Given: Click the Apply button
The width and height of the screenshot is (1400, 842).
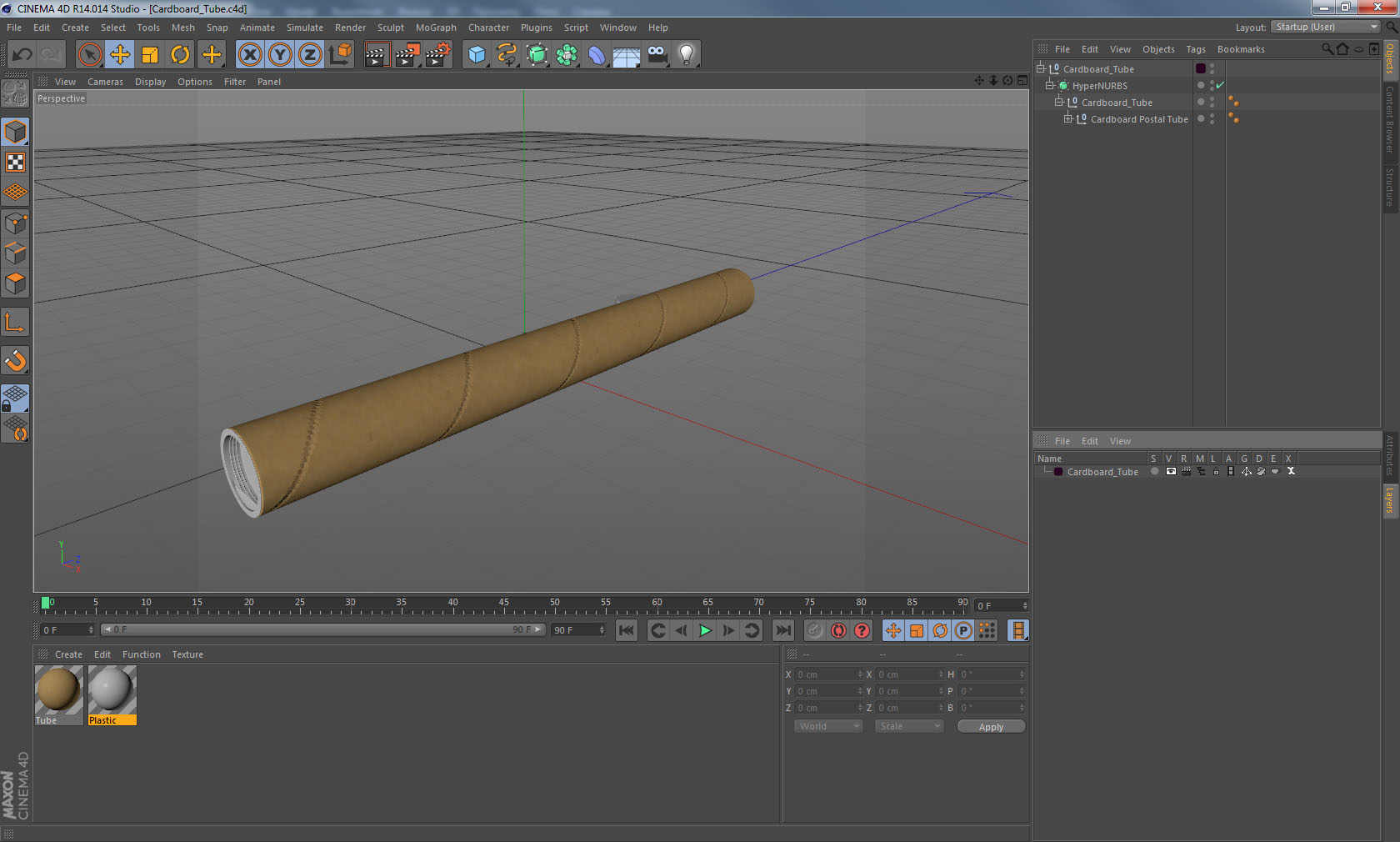Looking at the screenshot, I should (x=991, y=727).
